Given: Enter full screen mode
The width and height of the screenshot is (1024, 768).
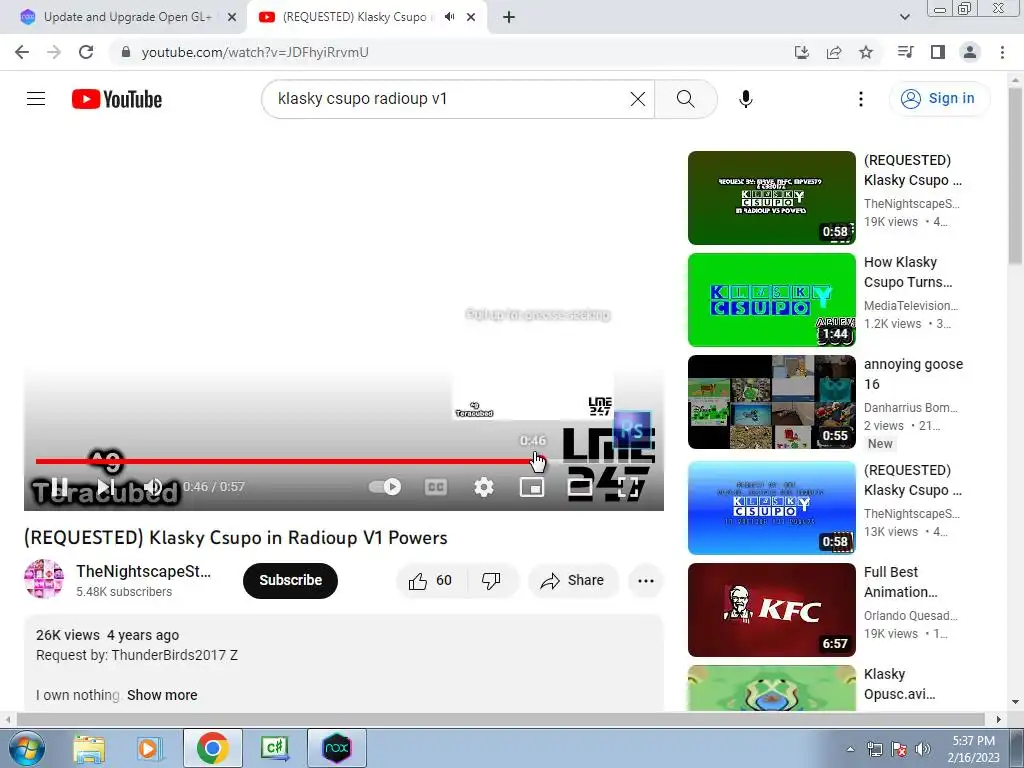Looking at the screenshot, I should (x=628, y=487).
